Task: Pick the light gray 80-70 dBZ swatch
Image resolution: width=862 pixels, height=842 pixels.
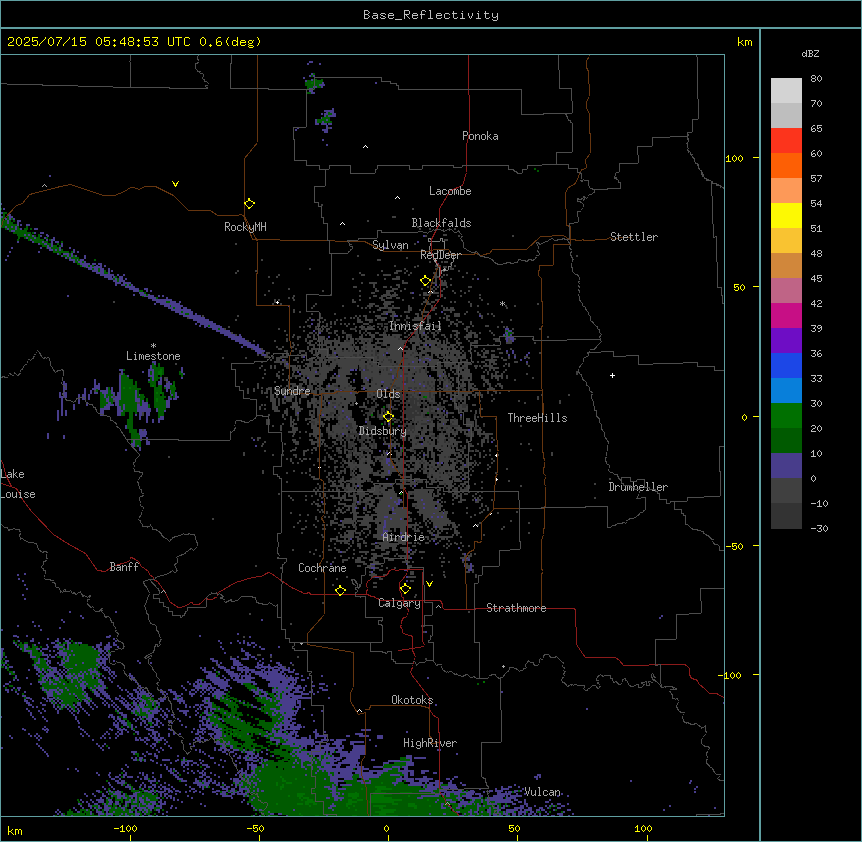Action: (x=786, y=91)
